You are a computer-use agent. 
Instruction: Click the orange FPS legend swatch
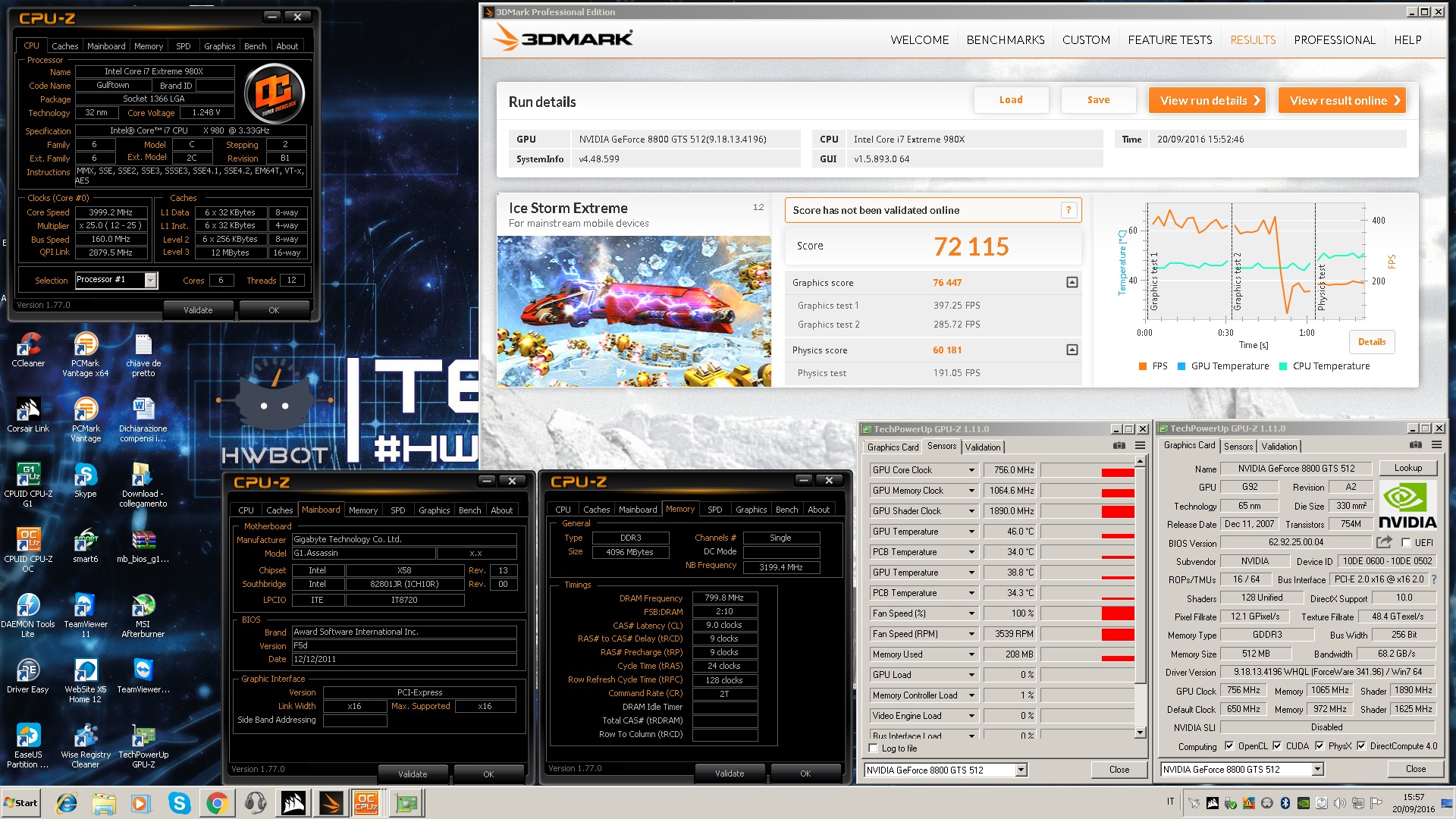click(x=1143, y=366)
